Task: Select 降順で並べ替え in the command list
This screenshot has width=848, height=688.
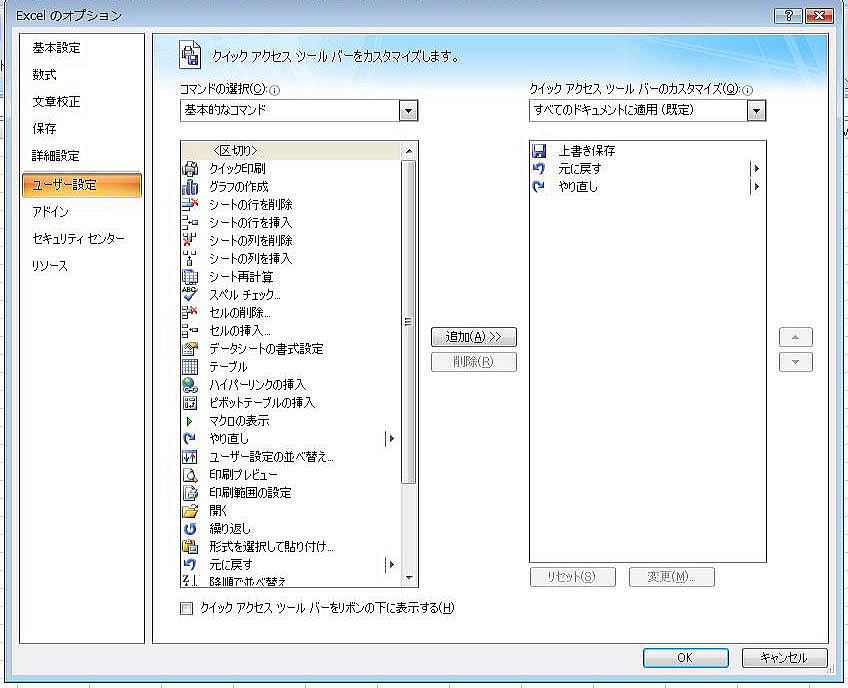Action: (x=292, y=581)
